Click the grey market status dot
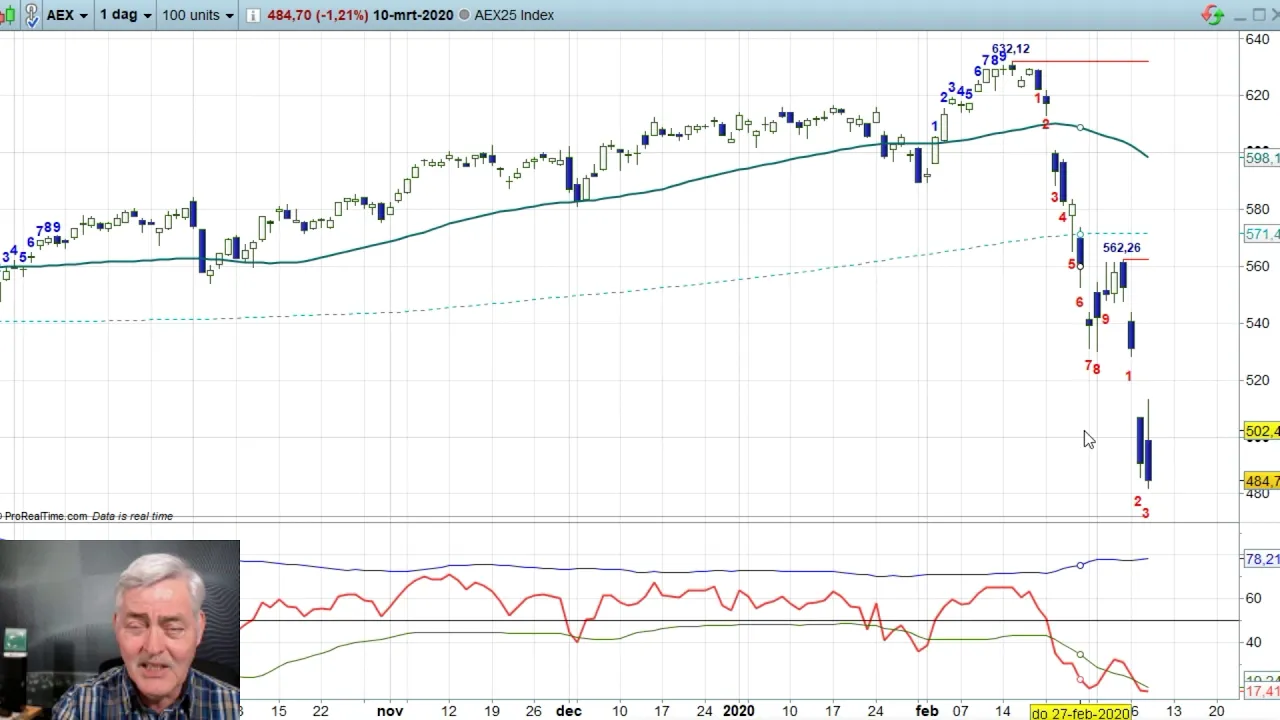Image resolution: width=1280 pixels, height=720 pixels. 464,15
